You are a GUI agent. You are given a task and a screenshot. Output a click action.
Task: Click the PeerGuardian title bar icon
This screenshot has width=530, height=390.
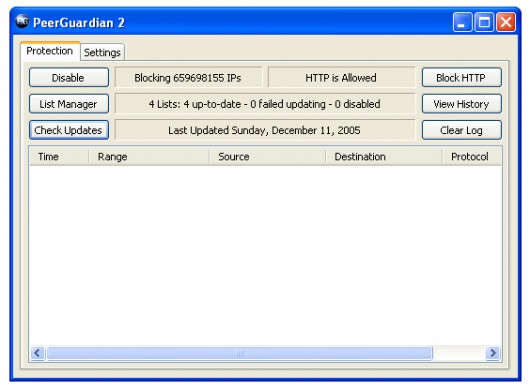(x=22, y=22)
